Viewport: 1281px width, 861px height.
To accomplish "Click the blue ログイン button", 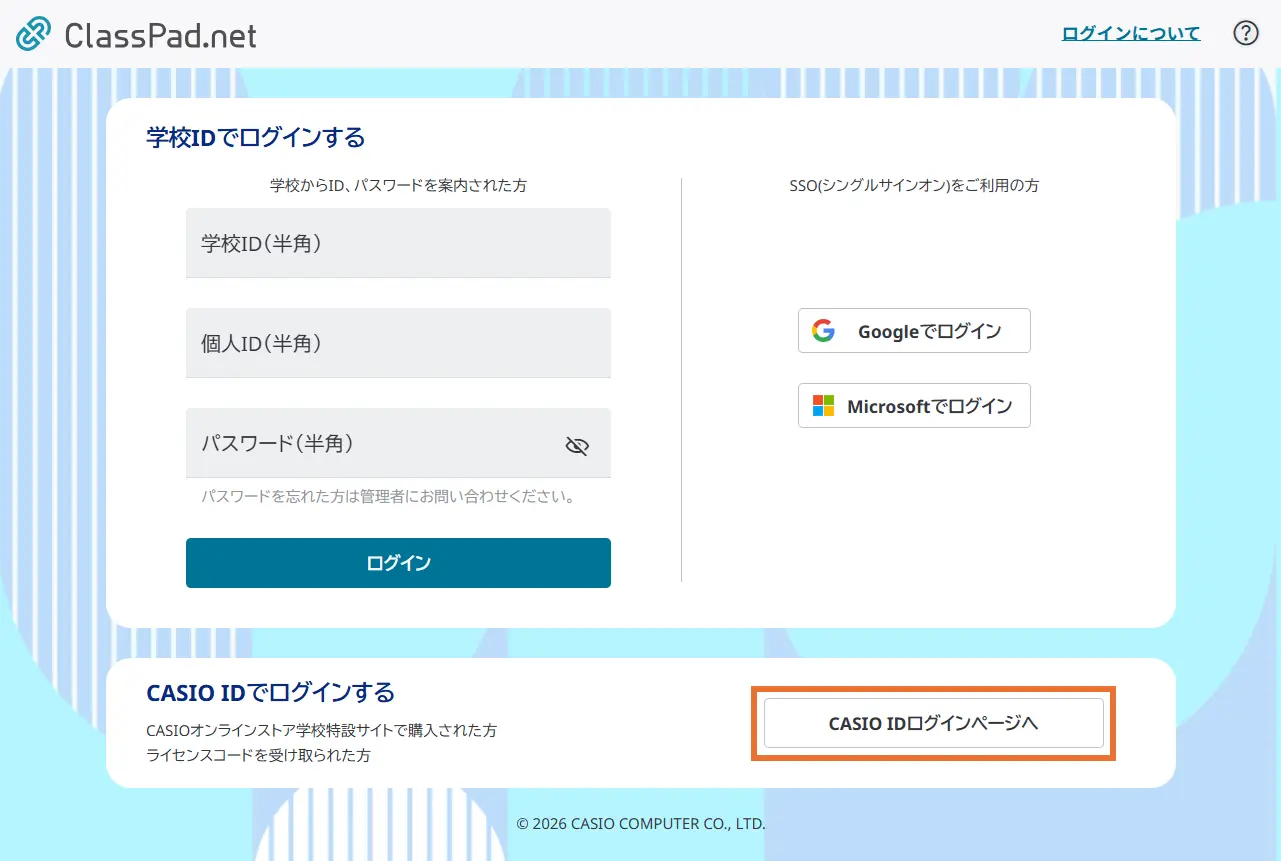I will [398, 563].
